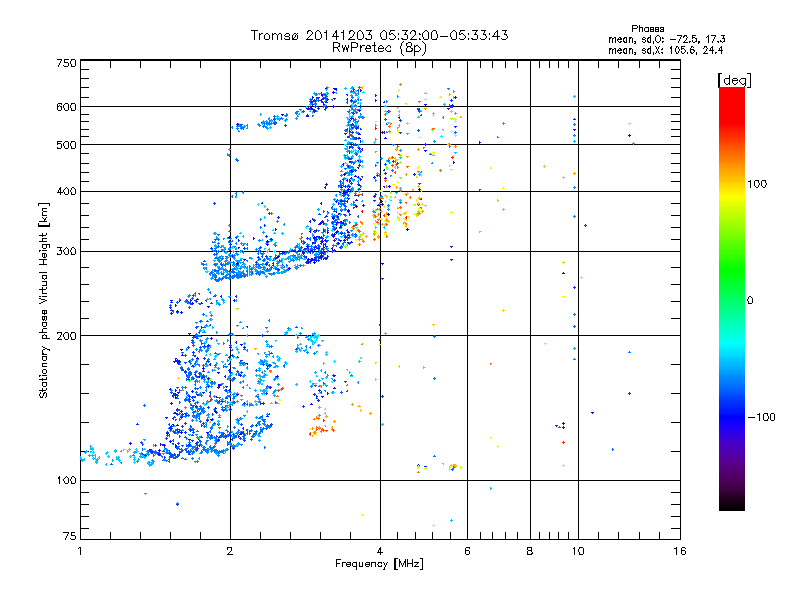Click the y-axis '75' tick label
Viewport: 800px width, 600px height.
tap(70, 536)
